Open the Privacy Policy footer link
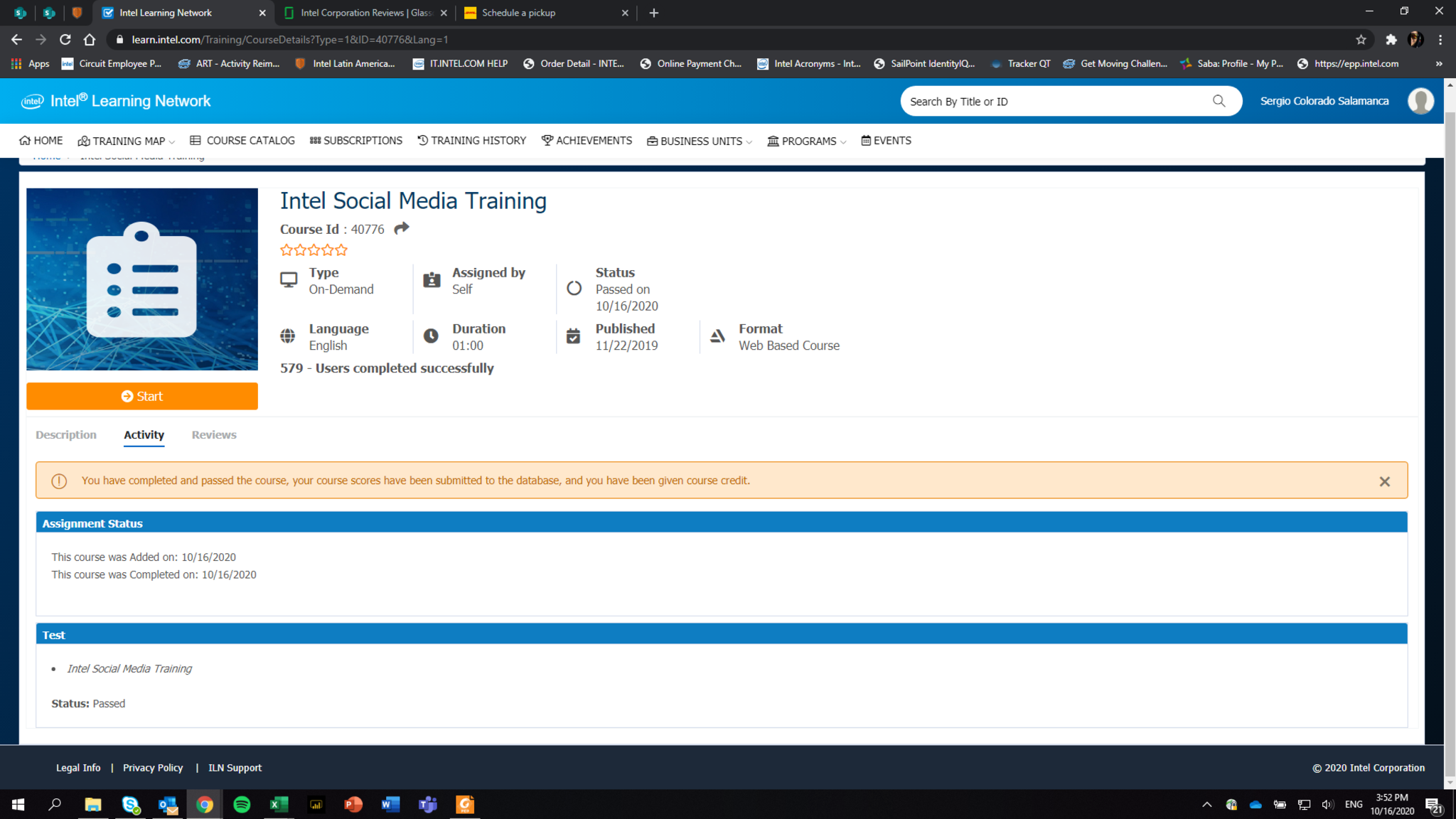Screen dimensions: 1456x819 (153, 768)
